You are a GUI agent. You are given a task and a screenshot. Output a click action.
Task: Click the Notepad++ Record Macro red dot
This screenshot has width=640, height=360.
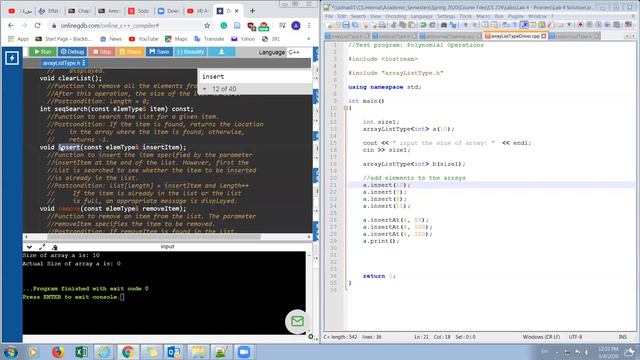(580, 25)
